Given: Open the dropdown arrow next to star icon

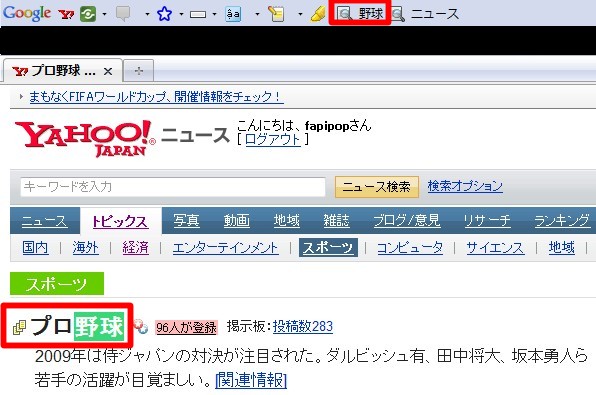Looking at the screenshot, I should pos(181,14).
